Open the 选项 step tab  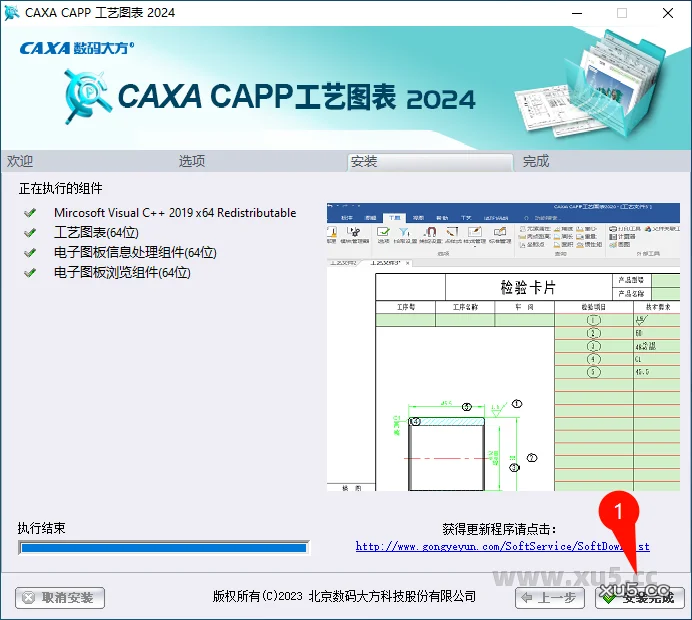(192, 161)
